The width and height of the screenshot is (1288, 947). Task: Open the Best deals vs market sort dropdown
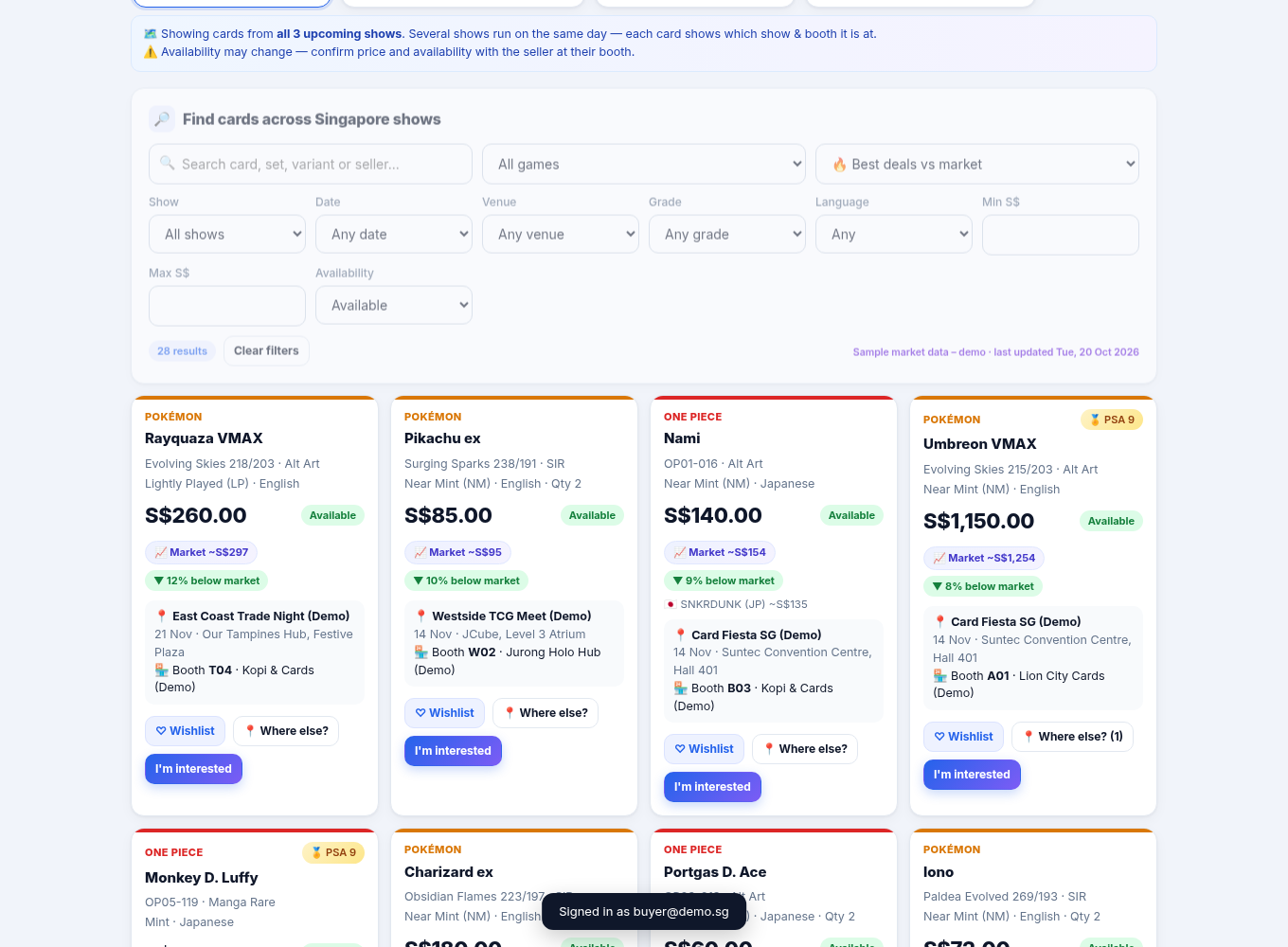[977, 164]
